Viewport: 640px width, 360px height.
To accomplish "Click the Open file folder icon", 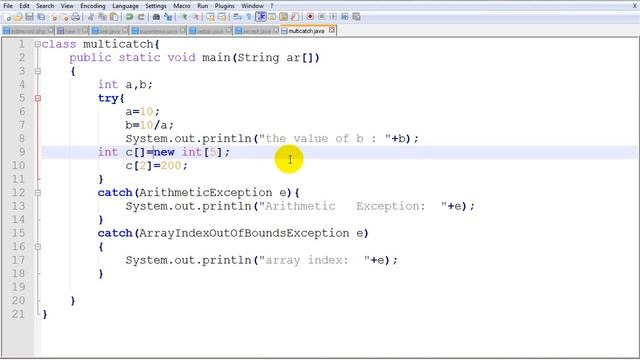I will [18, 17].
